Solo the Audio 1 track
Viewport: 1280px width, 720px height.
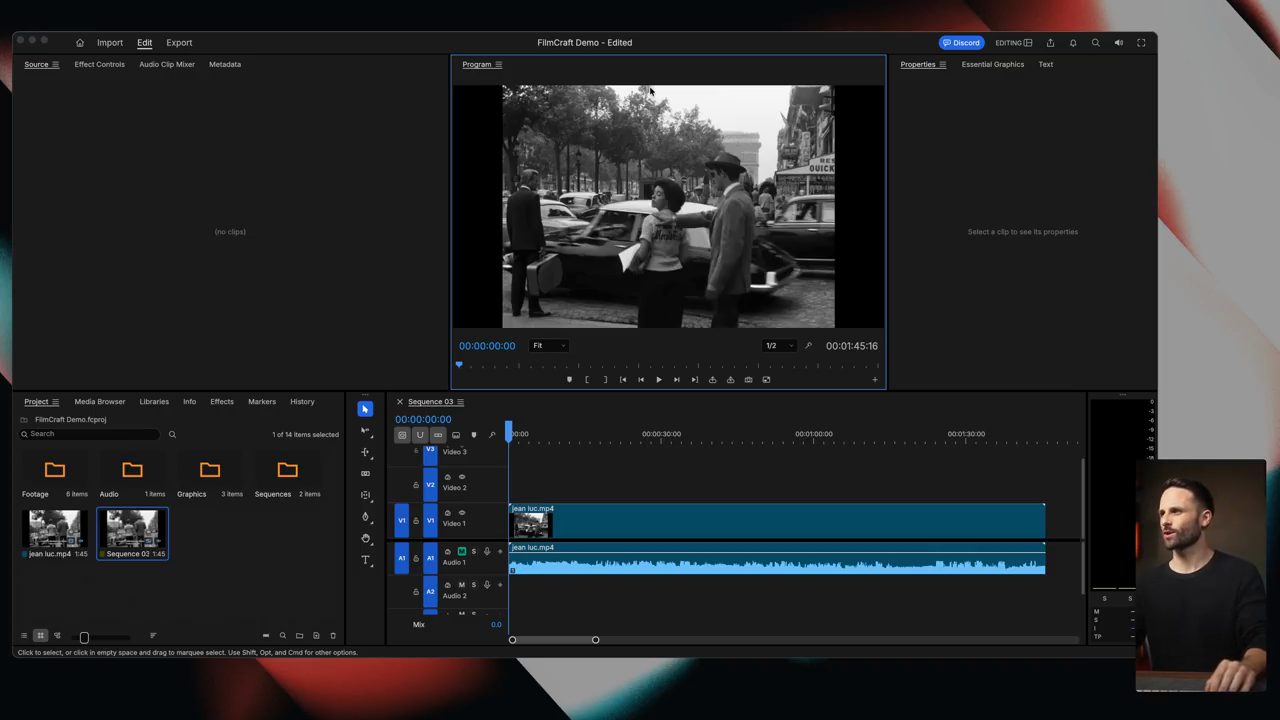(x=474, y=551)
